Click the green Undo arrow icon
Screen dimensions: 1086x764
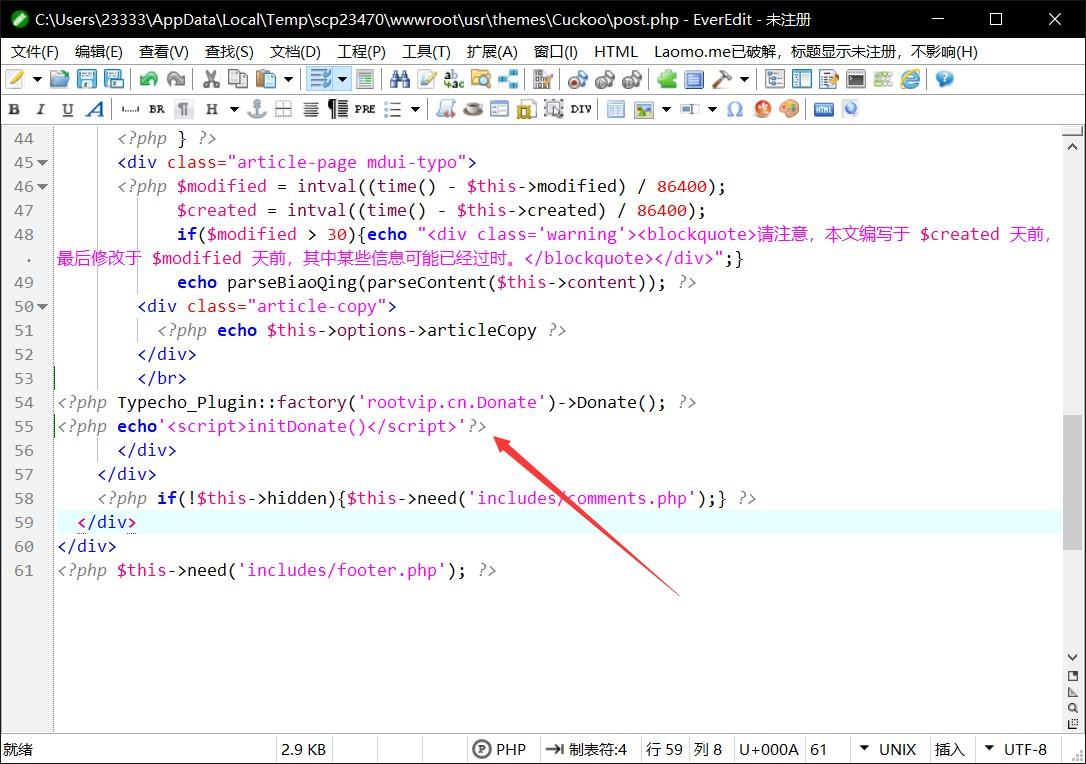pos(149,80)
